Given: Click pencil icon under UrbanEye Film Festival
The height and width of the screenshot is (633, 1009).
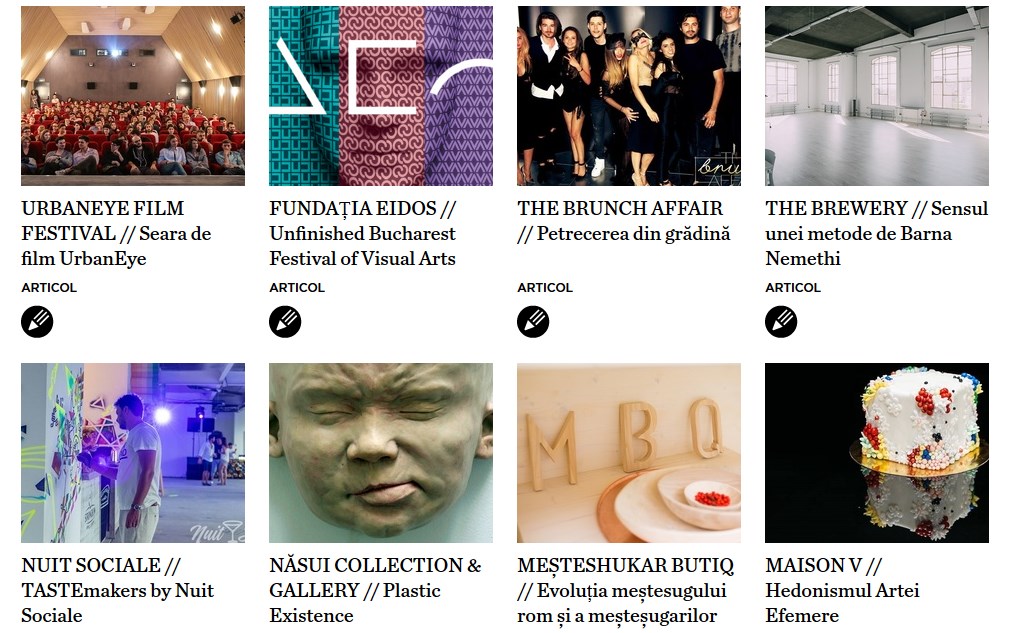Looking at the screenshot, I should click(x=37, y=322).
